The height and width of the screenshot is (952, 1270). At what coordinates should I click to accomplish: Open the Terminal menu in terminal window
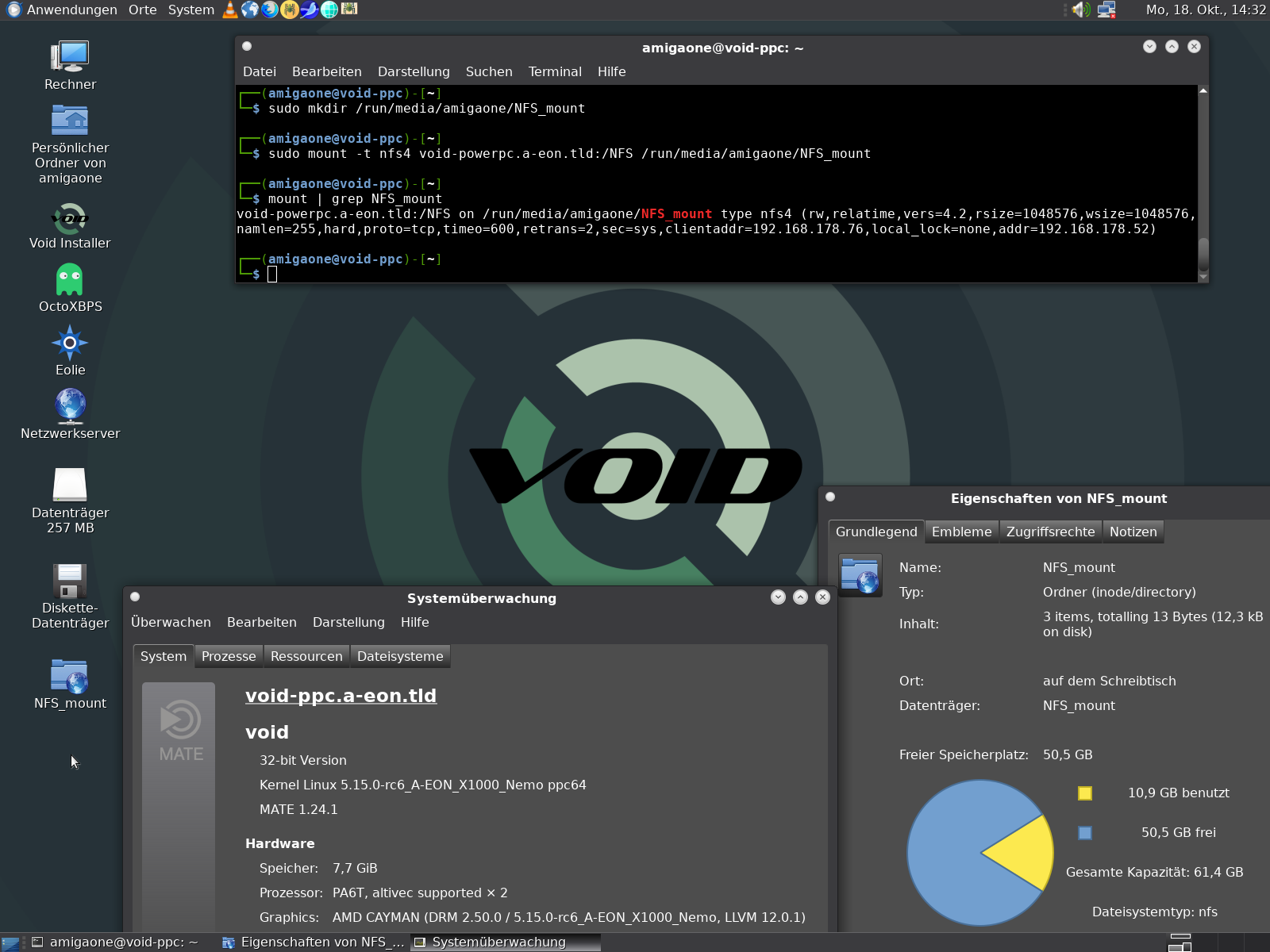[555, 71]
